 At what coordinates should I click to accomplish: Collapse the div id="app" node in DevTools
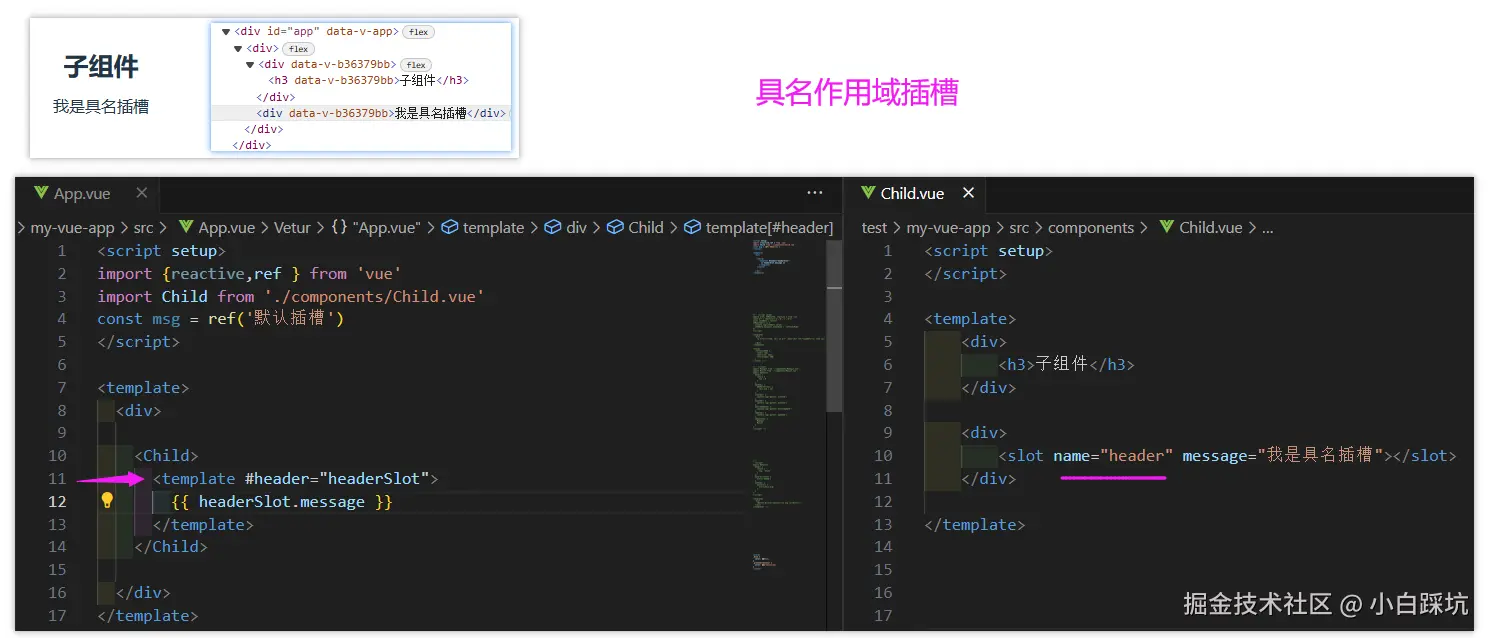226,32
